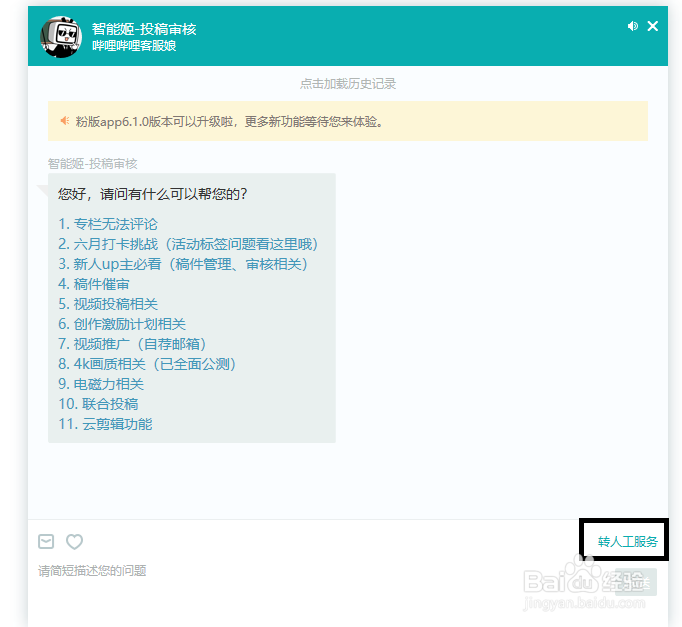
Task: Select option 4. 稿件催审
Action: [94, 284]
